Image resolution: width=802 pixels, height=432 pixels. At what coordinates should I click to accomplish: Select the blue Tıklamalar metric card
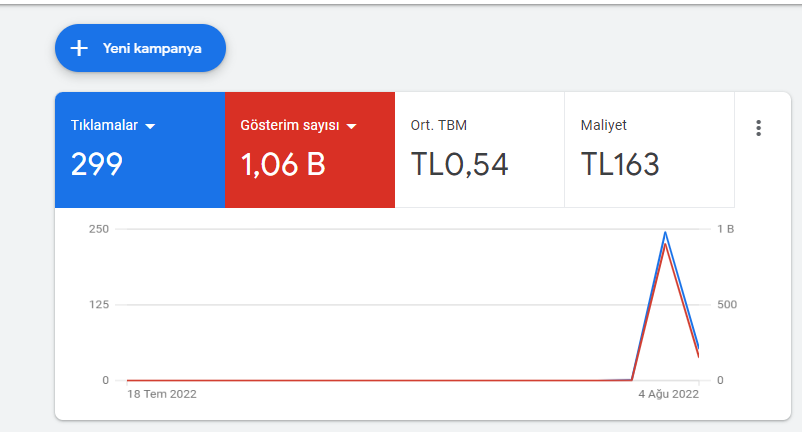coord(140,150)
